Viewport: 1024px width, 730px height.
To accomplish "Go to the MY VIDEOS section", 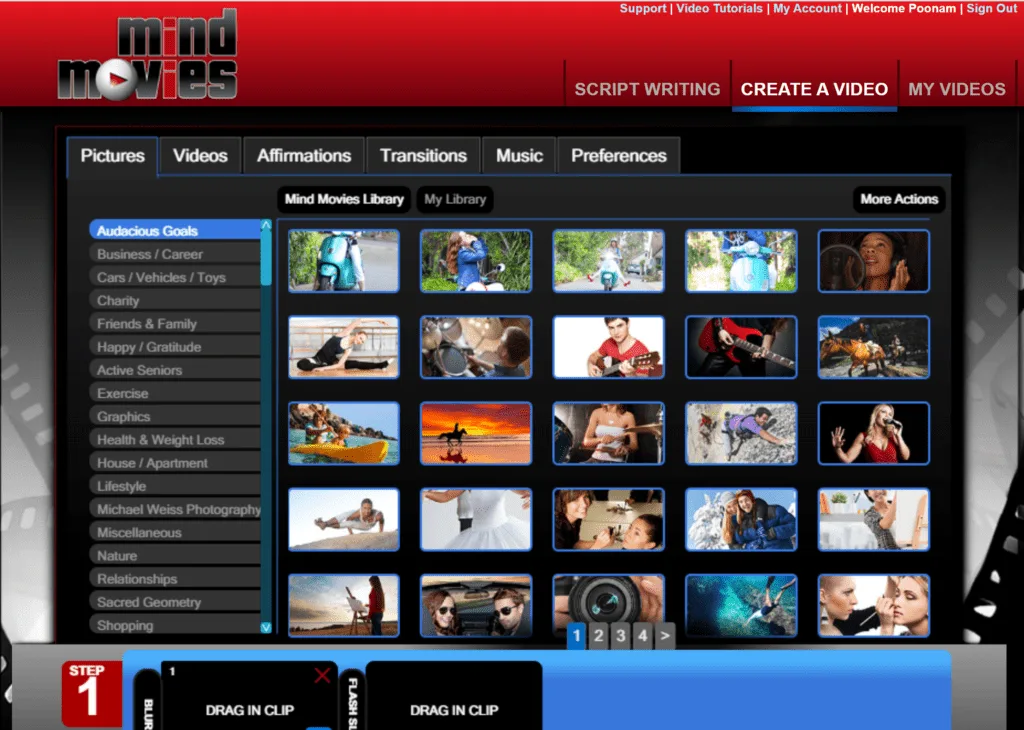I will click(955, 89).
